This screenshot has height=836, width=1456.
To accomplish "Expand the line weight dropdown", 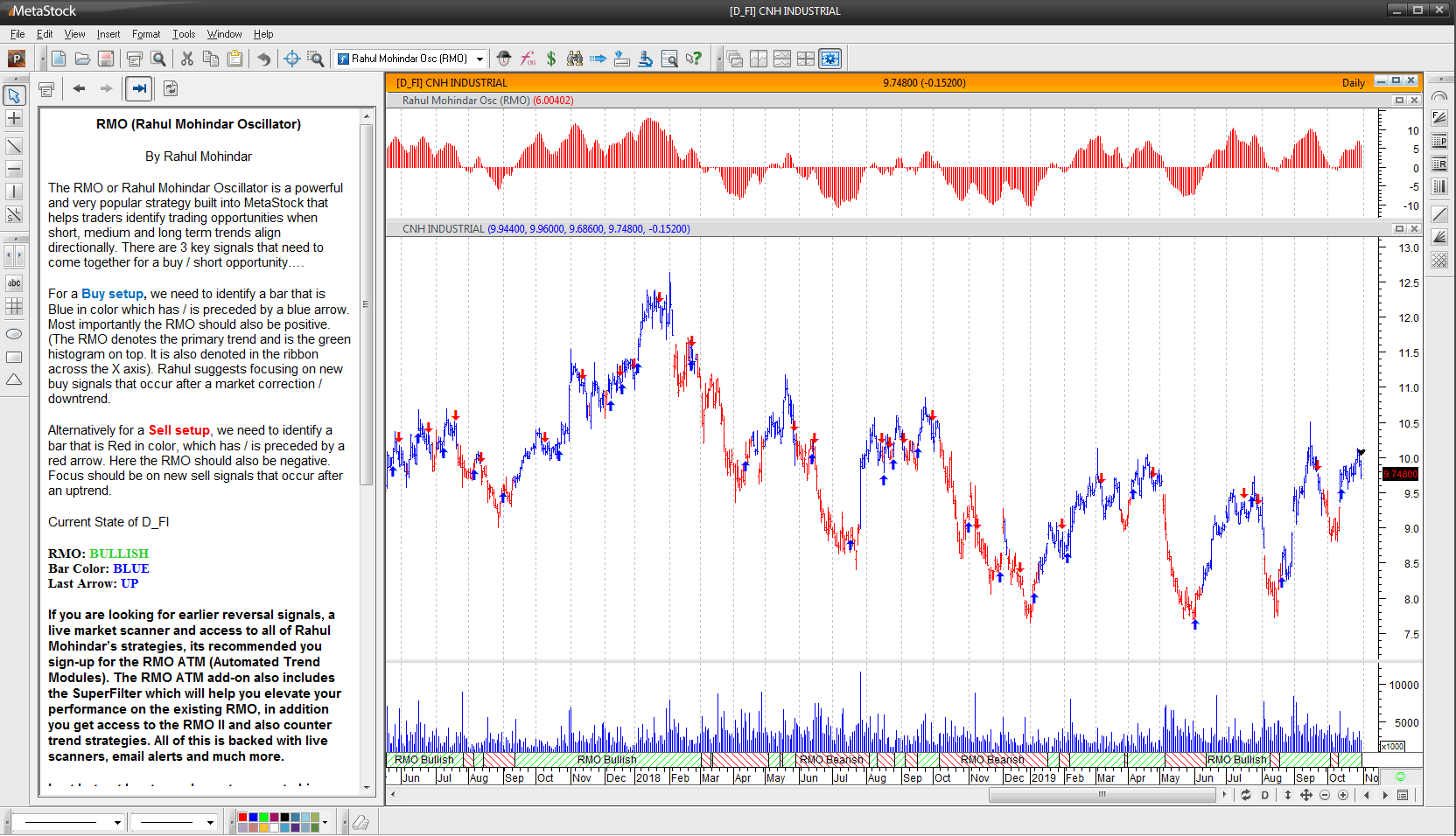I will point(210,822).
